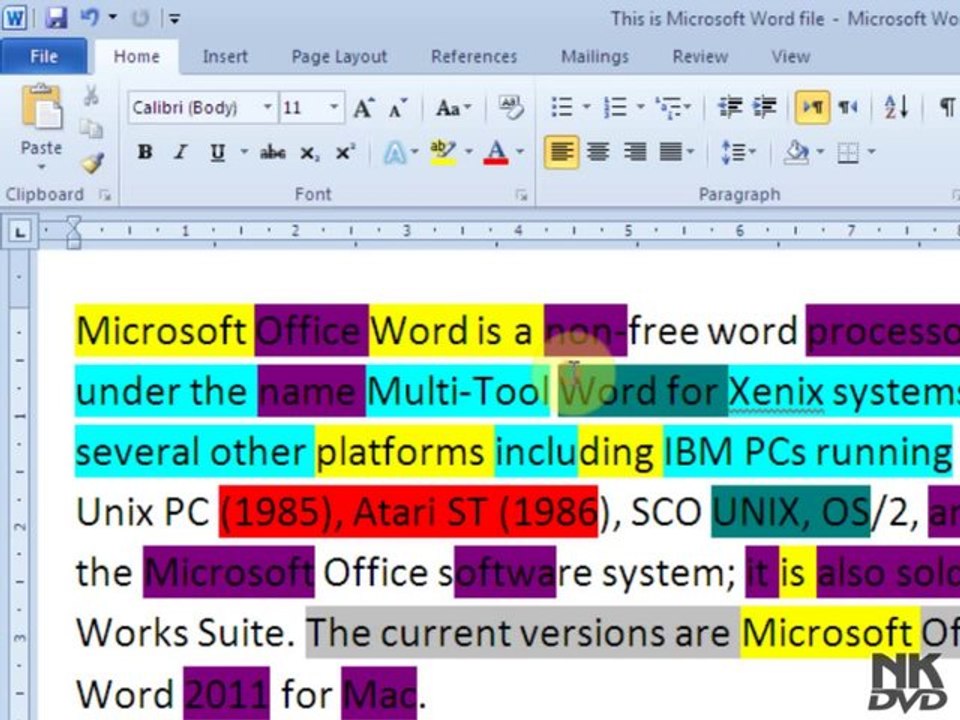Toggle italic formatting
This screenshot has height=720, width=960.
click(180, 152)
